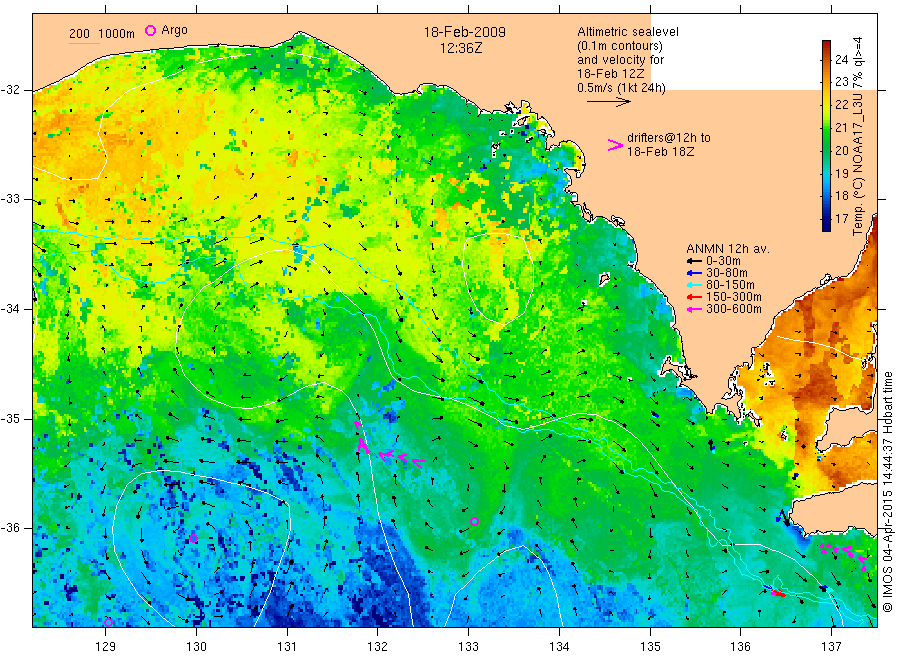The image size is (900, 660).
Task: Click the 20 value on temperature scale
Action: [841, 150]
